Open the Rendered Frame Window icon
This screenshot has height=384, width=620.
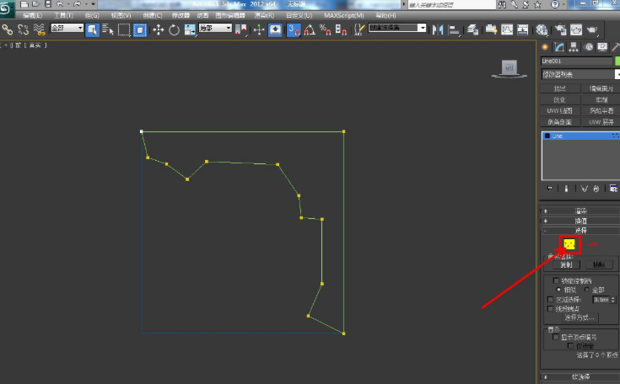pyautogui.click(x=576, y=30)
